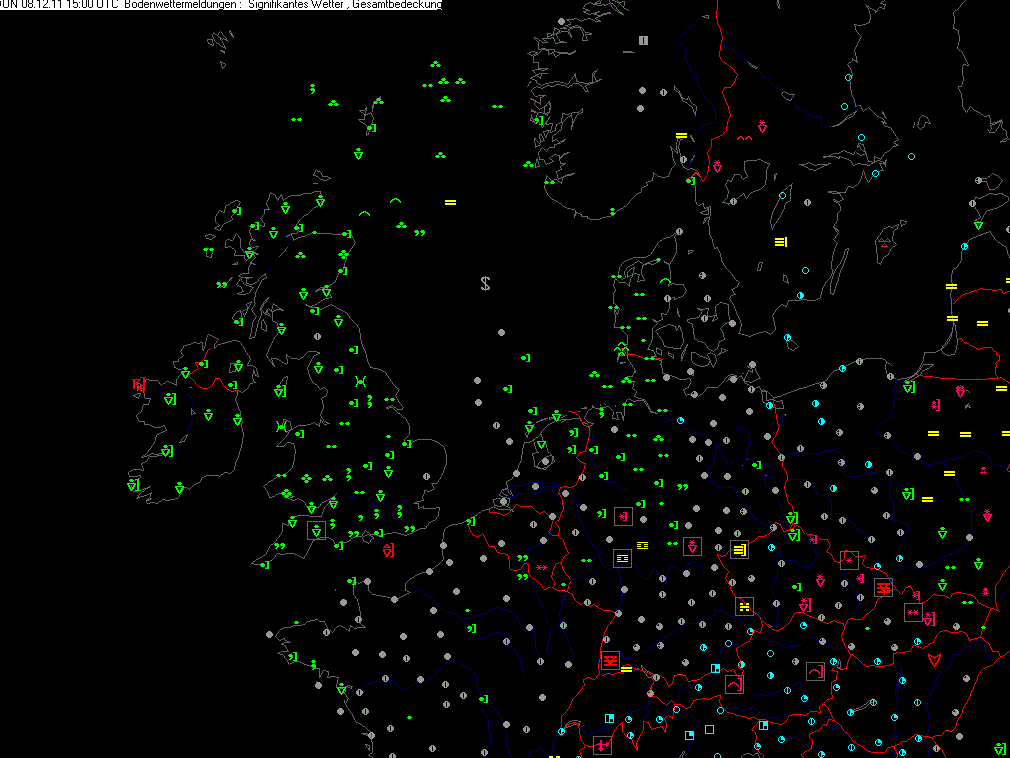Select the red weather symbol west of Ireland

click(x=139, y=384)
